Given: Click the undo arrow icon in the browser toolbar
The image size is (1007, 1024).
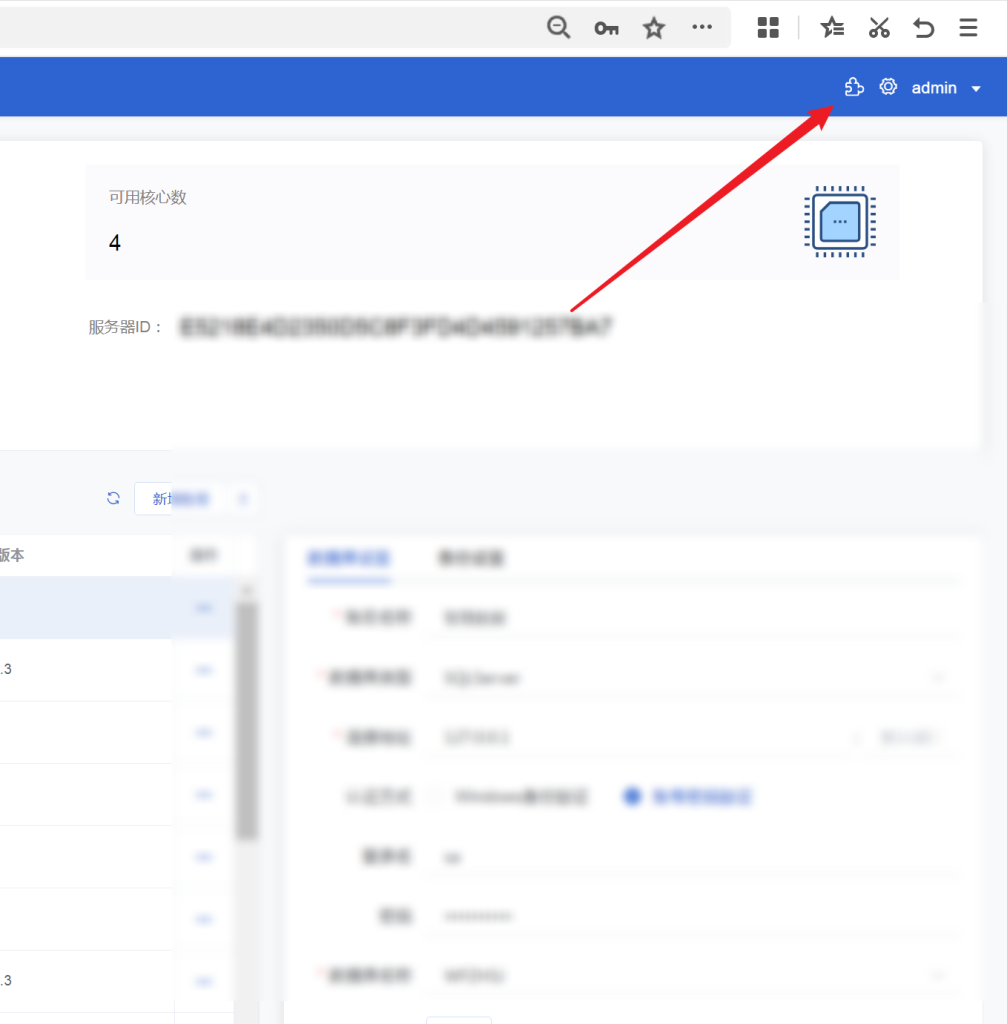Looking at the screenshot, I should pyautogui.click(x=923, y=28).
